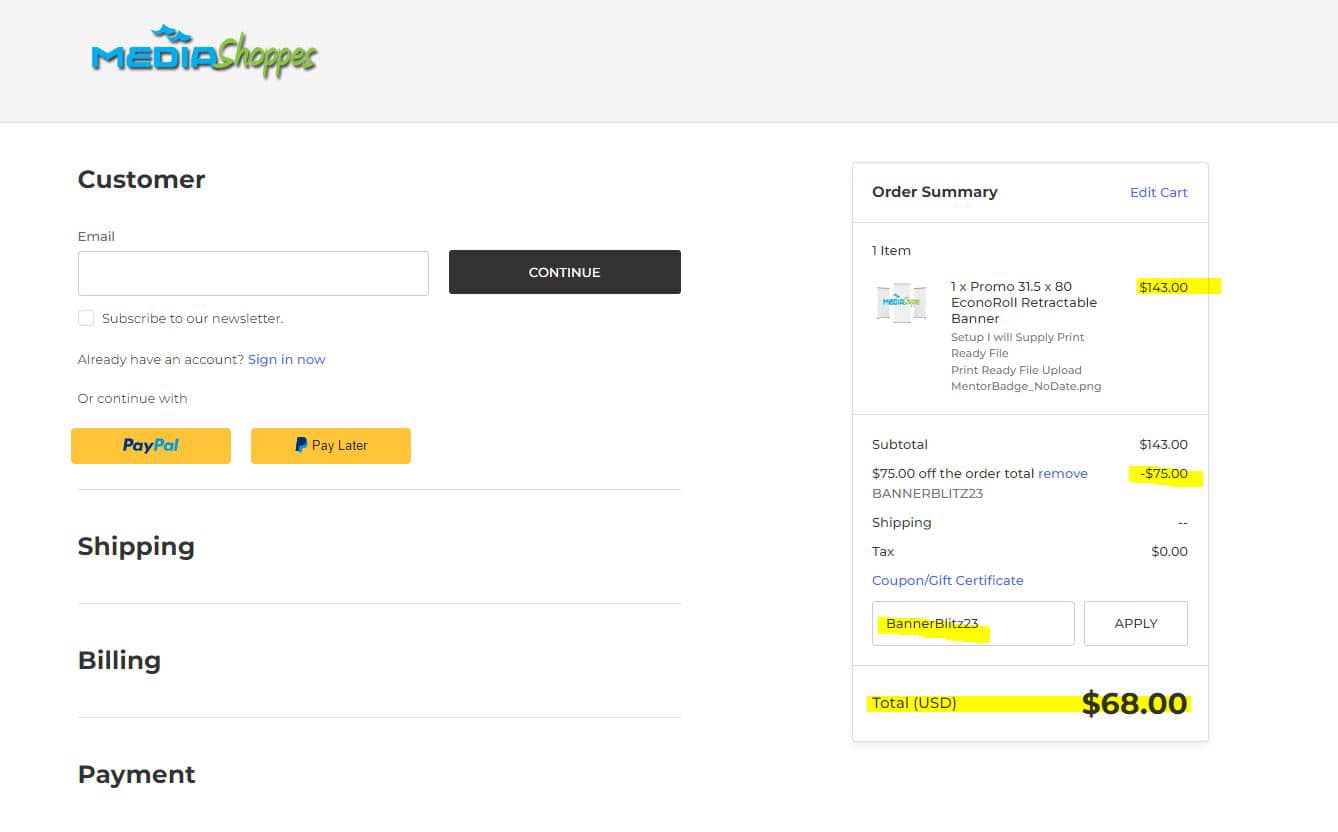Screen dimensions: 1338x832
Task: Enable Subscribe to our newsletter checkbox
Action: coord(86,318)
